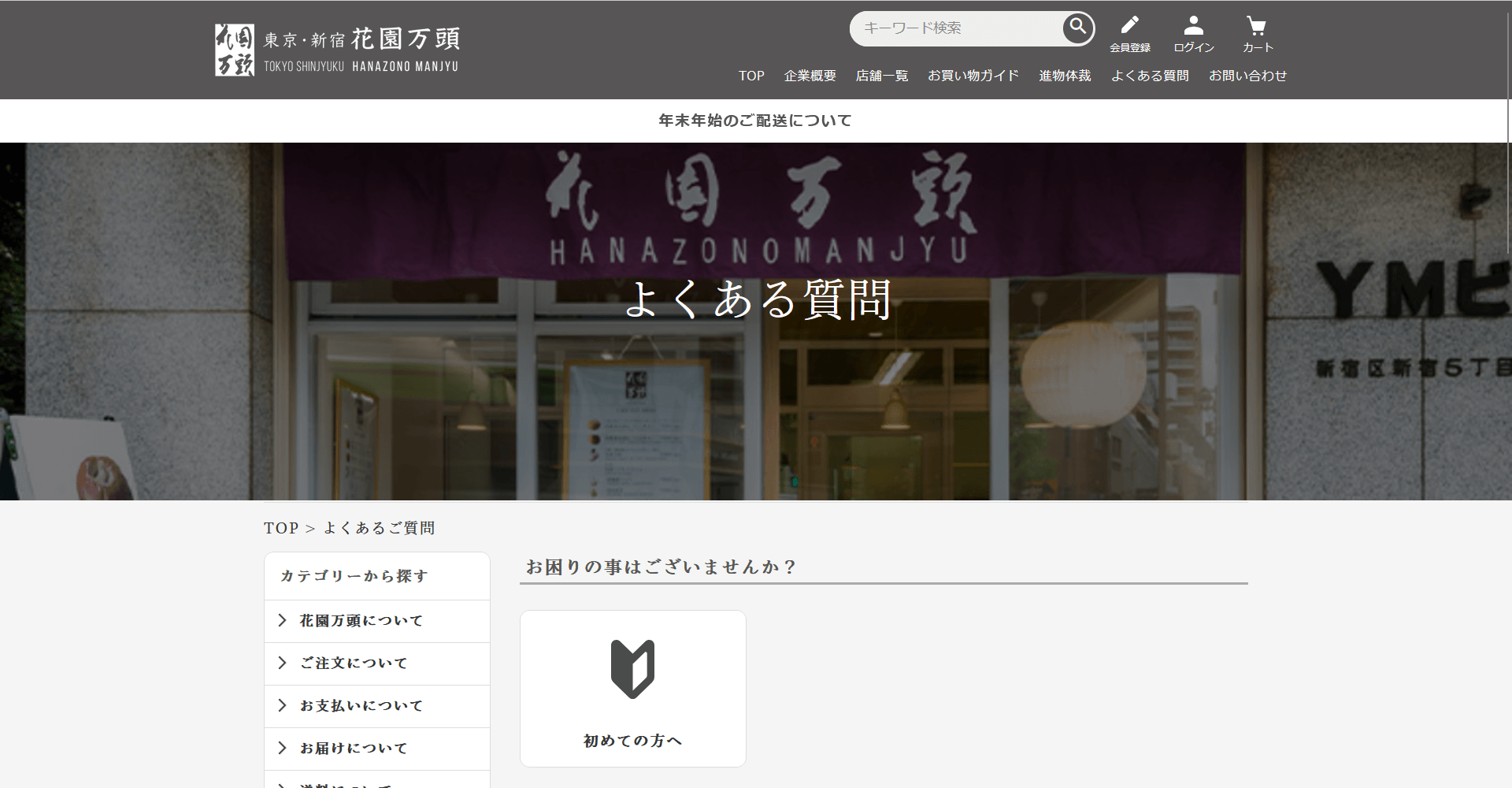The width and height of the screenshot is (1512, 788).
Task: Click the chevron beside お支払いについて
Action: pos(283,705)
